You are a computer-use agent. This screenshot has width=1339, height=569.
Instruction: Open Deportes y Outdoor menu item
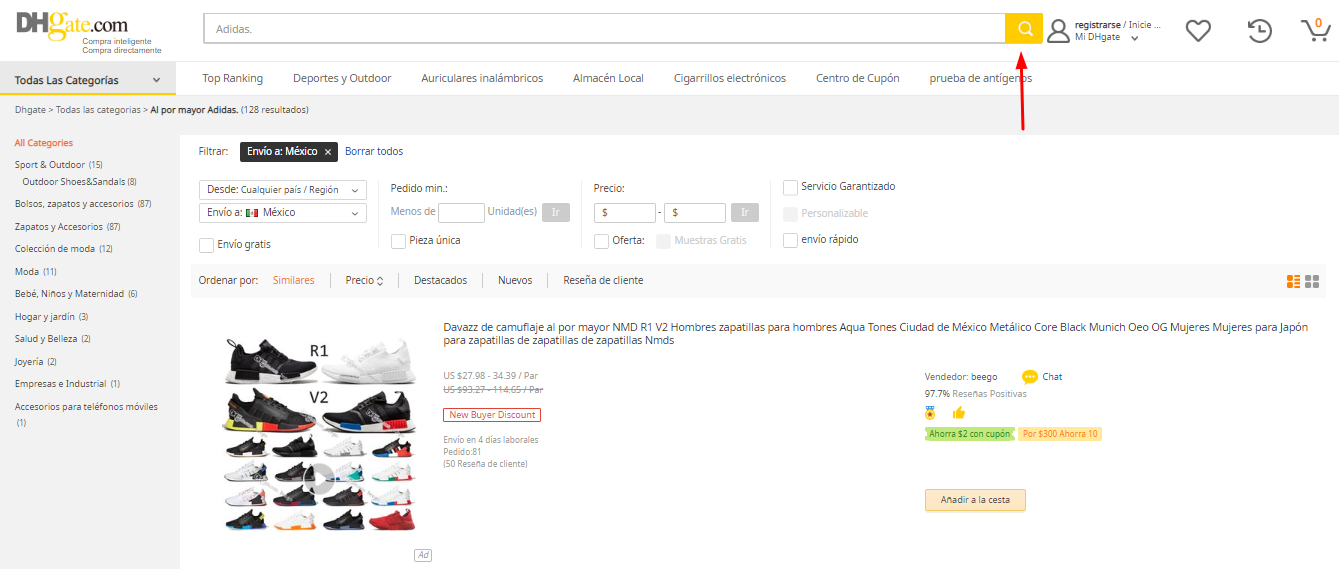(x=342, y=78)
